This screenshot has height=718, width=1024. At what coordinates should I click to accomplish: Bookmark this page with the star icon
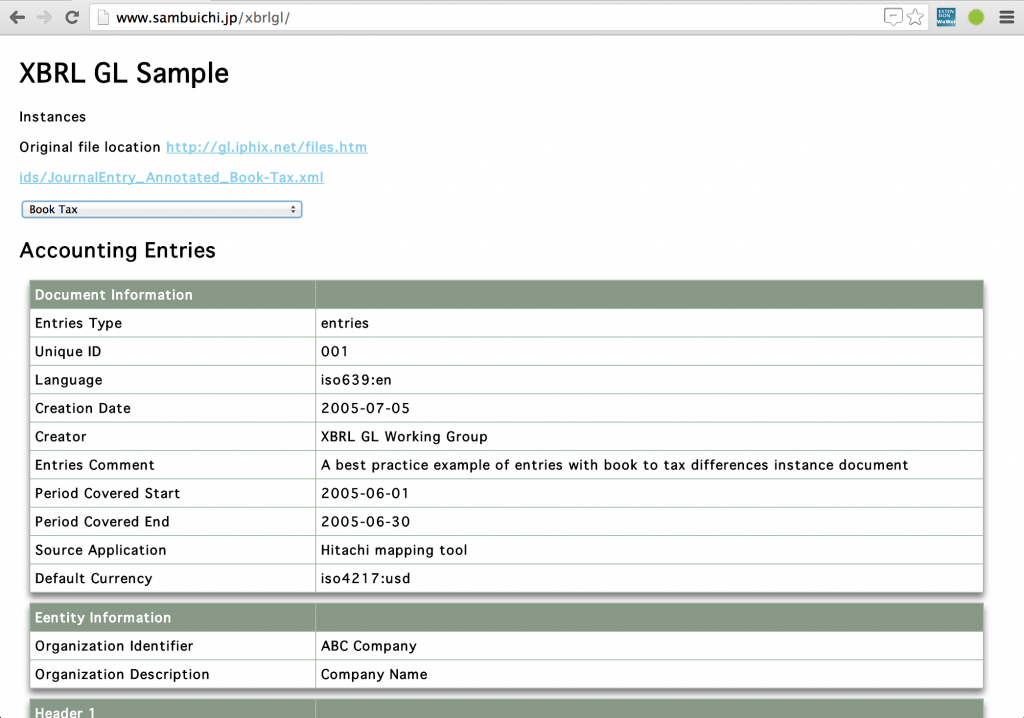(x=915, y=17)
